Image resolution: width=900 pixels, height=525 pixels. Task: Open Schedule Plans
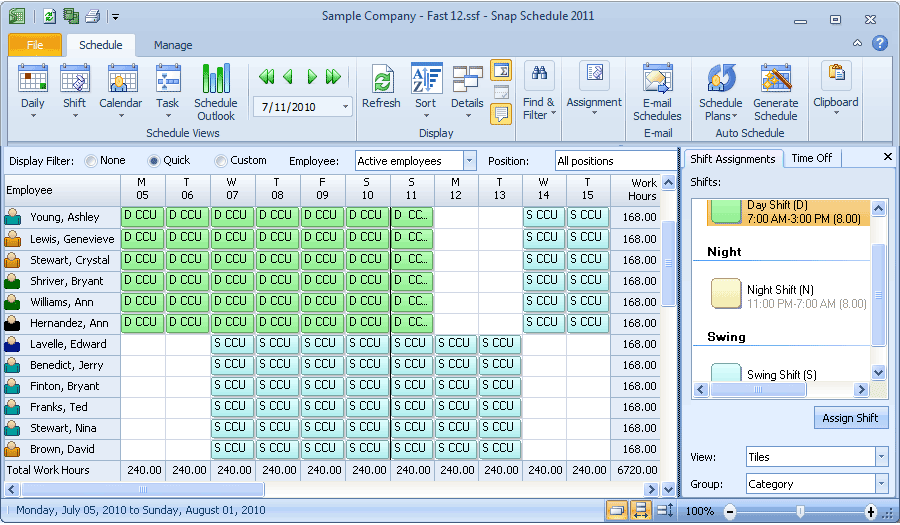coord(720,92)
